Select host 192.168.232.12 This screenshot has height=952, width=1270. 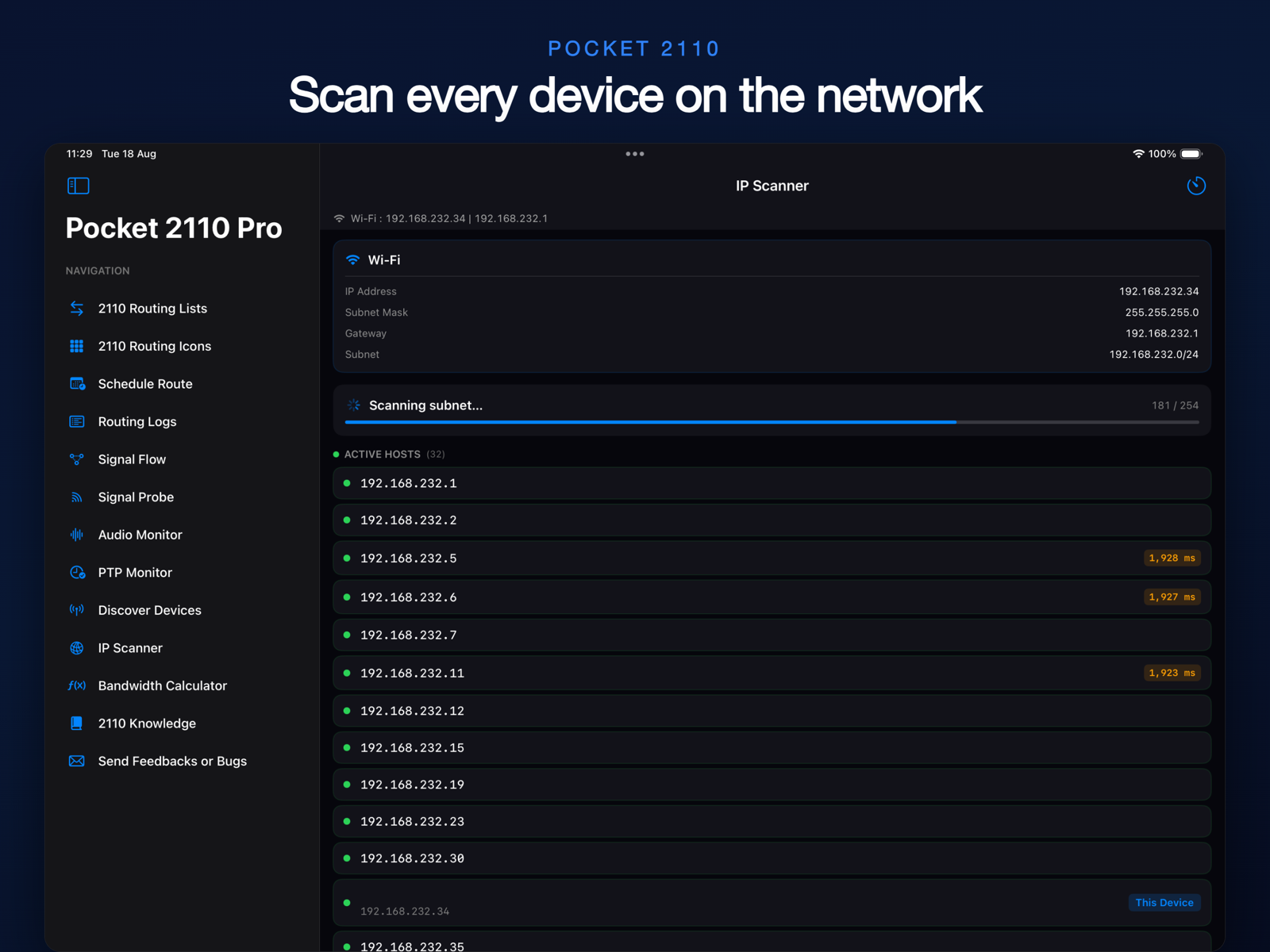[772, 711]
